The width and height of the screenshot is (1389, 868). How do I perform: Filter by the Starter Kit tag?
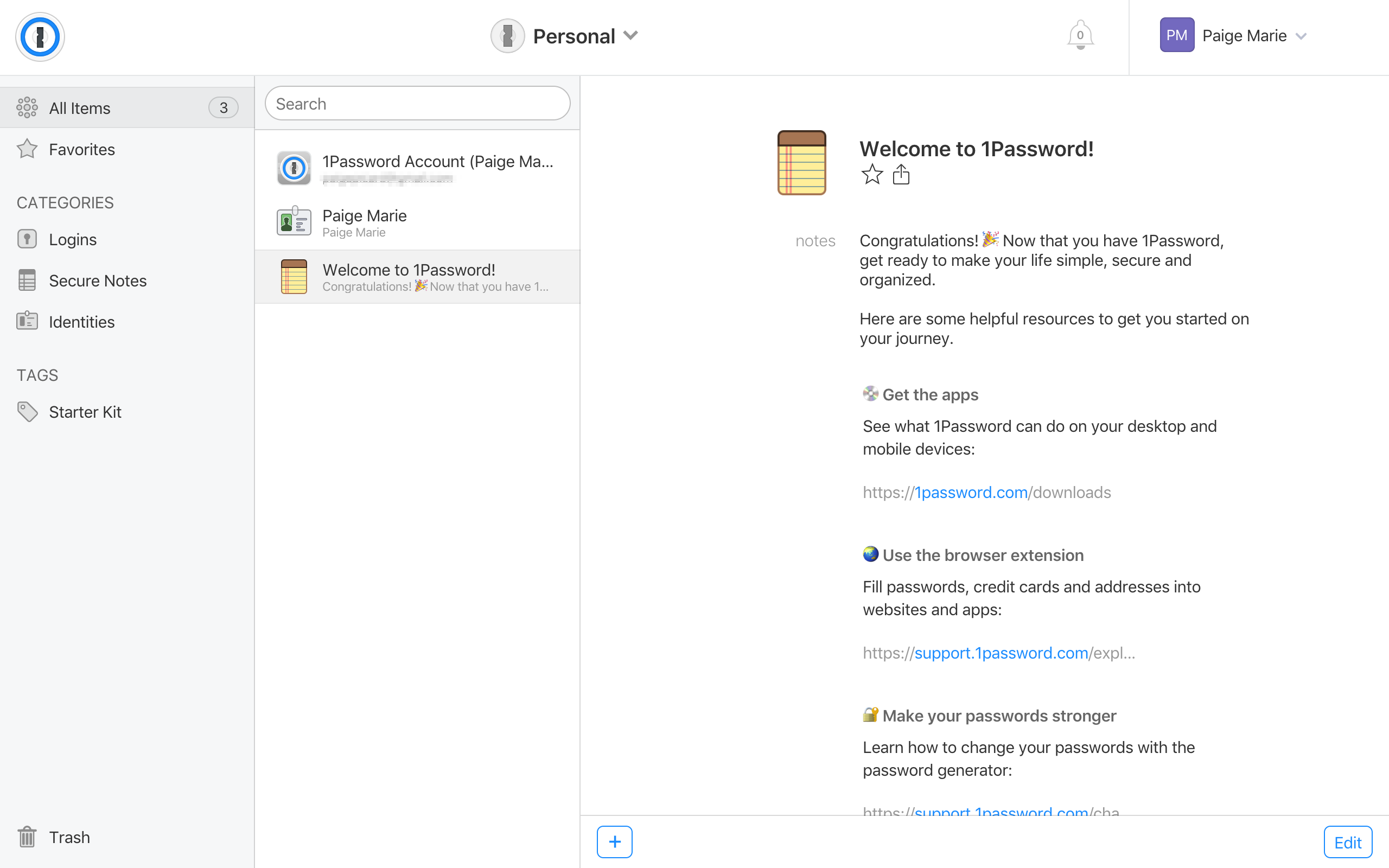127,412
